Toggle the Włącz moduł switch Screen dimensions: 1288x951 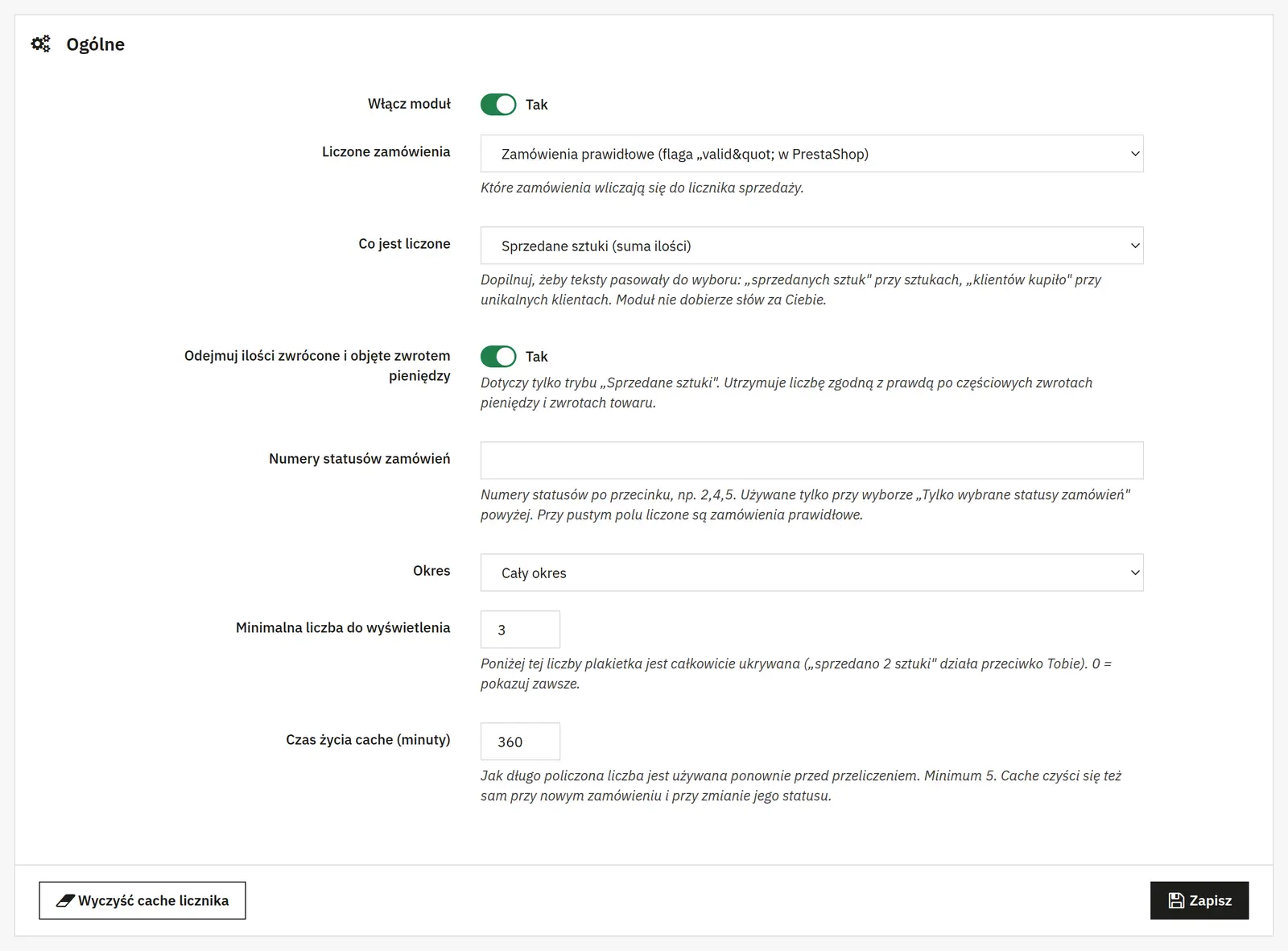point(498,105)
